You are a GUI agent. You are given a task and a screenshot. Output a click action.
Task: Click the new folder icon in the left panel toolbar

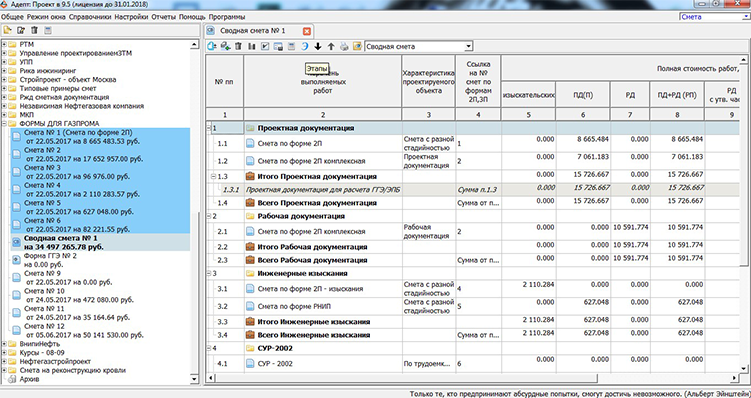pyautogui.click(x=7, y=30)
